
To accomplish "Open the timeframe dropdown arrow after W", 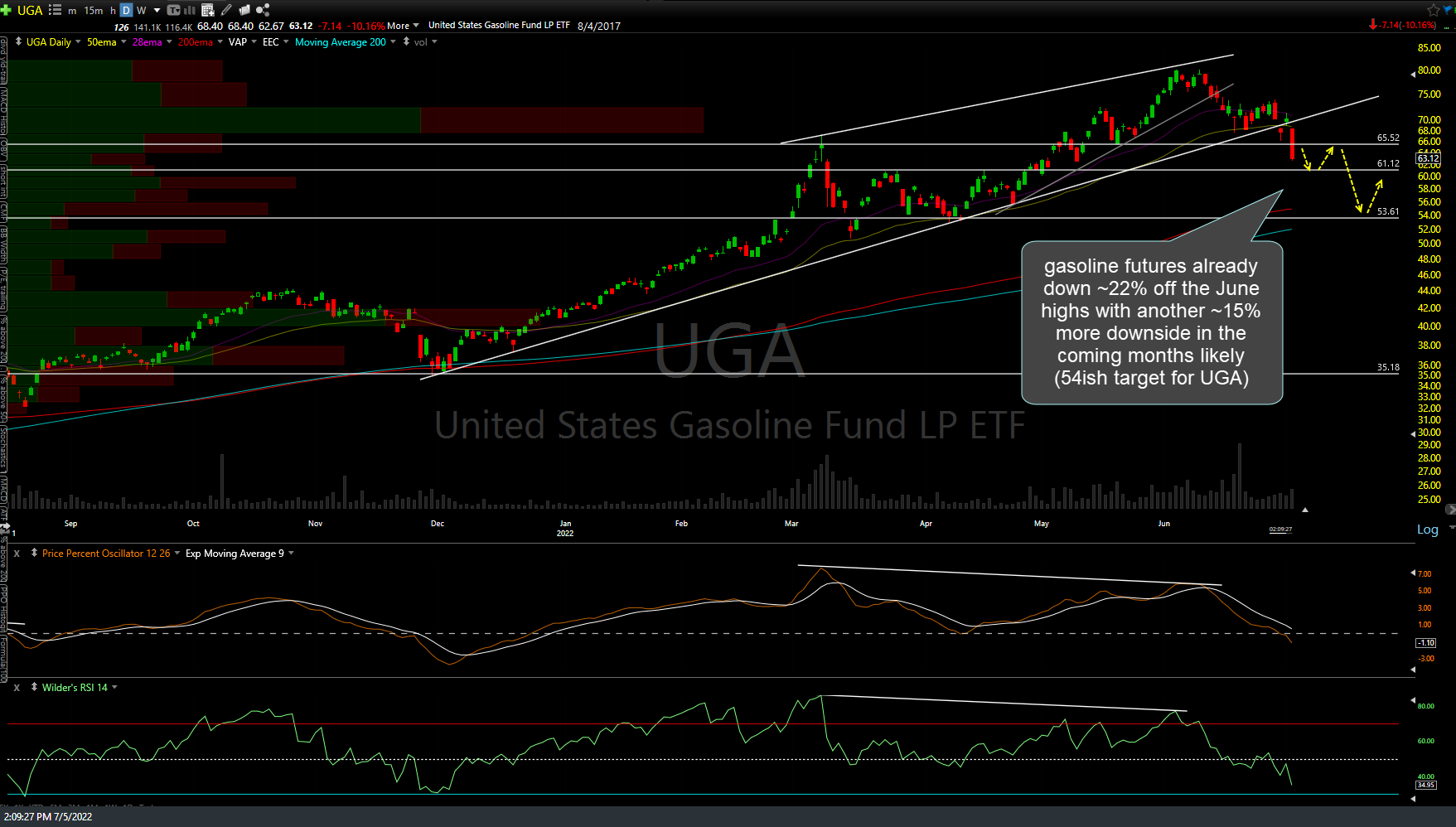I will click(157, 11).
